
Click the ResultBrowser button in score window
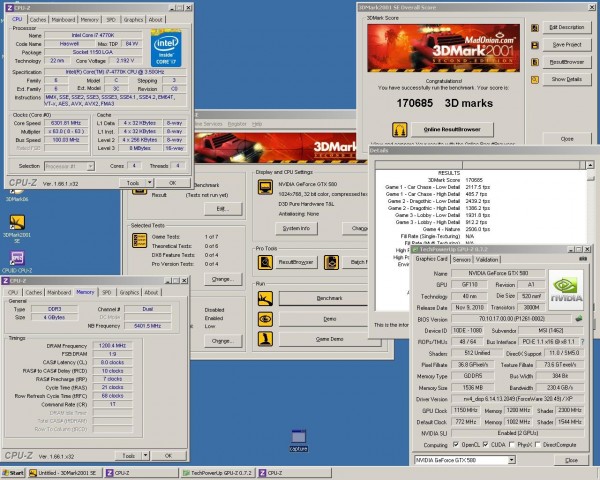567,62
